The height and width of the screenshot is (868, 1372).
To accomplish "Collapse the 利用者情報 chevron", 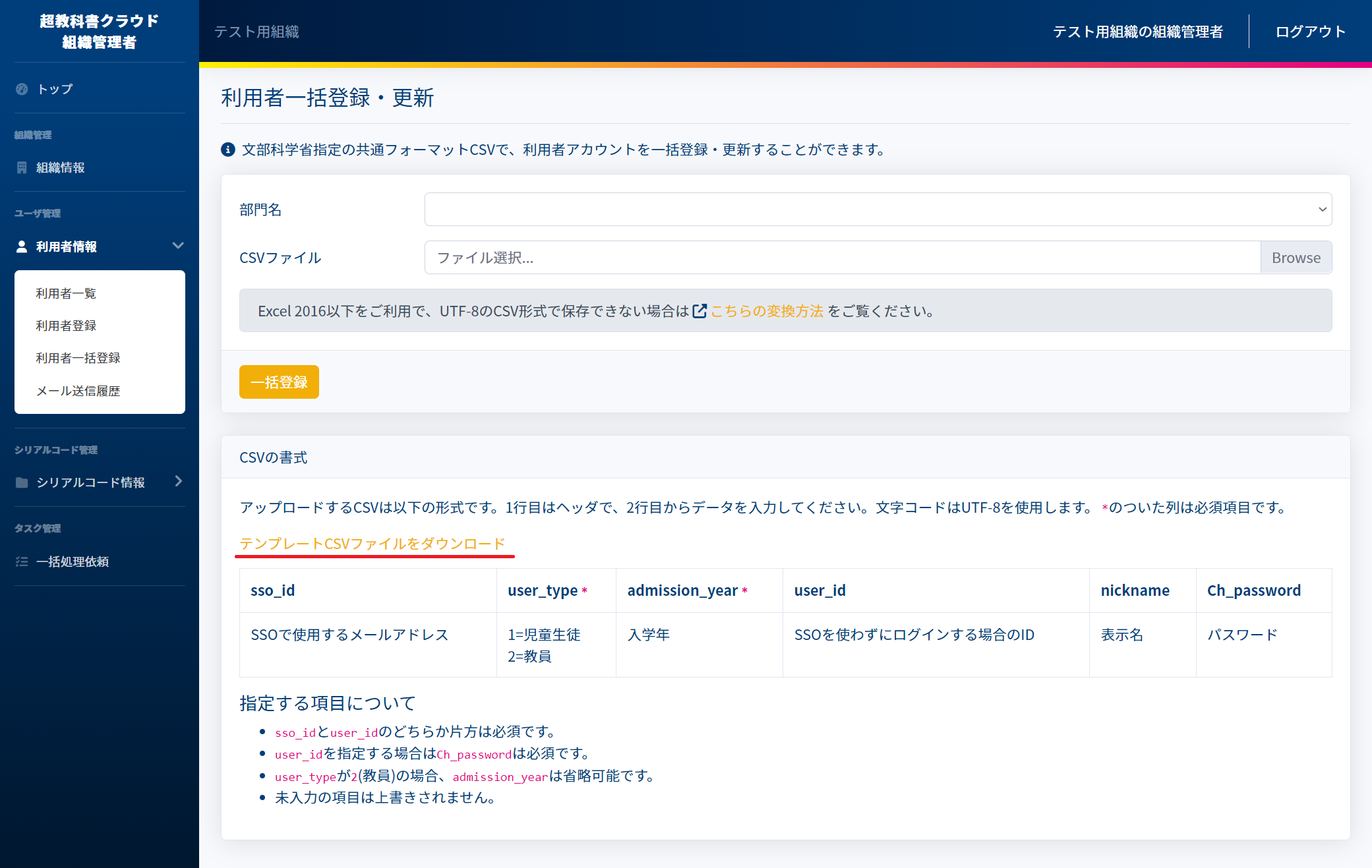I will 178,246.
